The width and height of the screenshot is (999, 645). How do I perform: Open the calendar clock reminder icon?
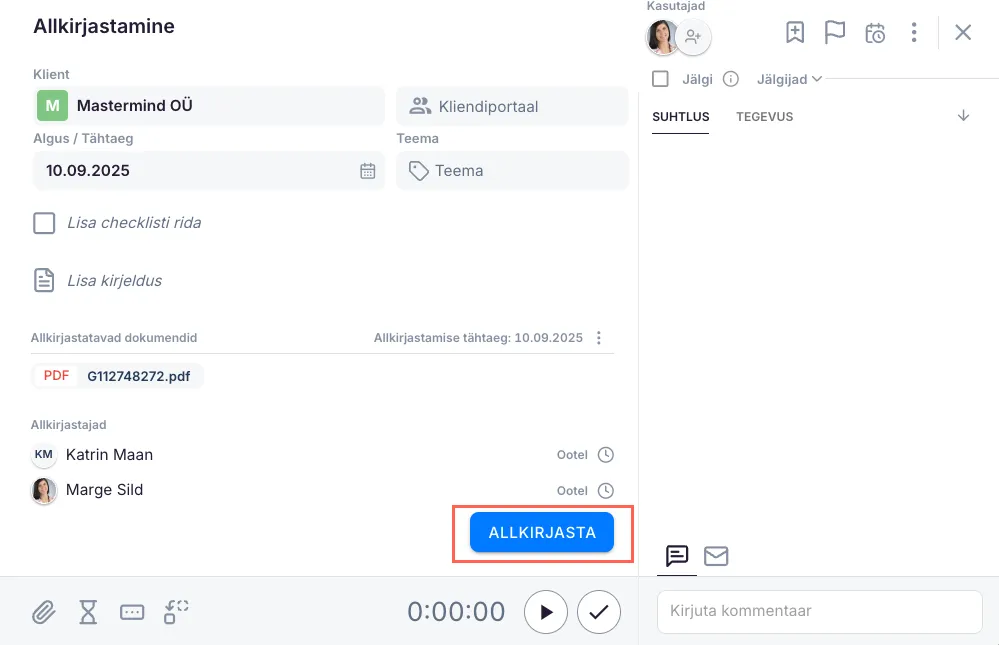pyautogui.click(x=875, y=33)
